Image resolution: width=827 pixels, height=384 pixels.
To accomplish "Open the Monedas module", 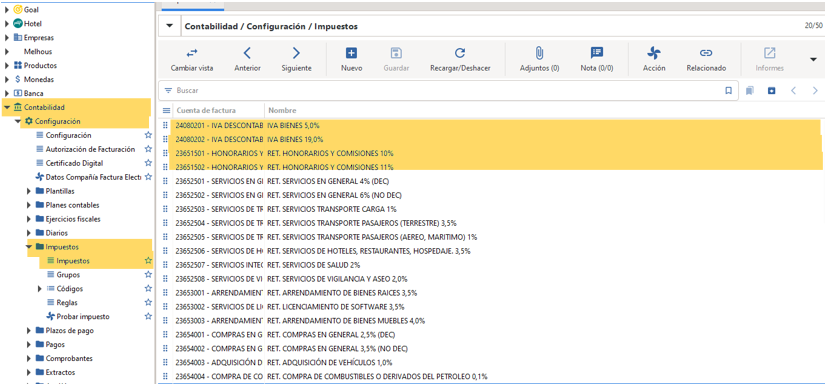I will 39,79.
